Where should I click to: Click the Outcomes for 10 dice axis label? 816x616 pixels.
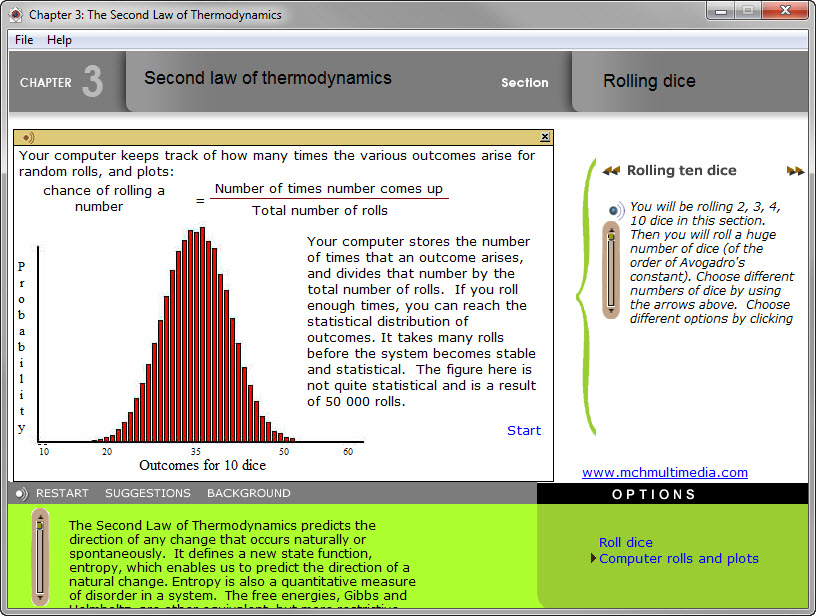click(202, 465)
